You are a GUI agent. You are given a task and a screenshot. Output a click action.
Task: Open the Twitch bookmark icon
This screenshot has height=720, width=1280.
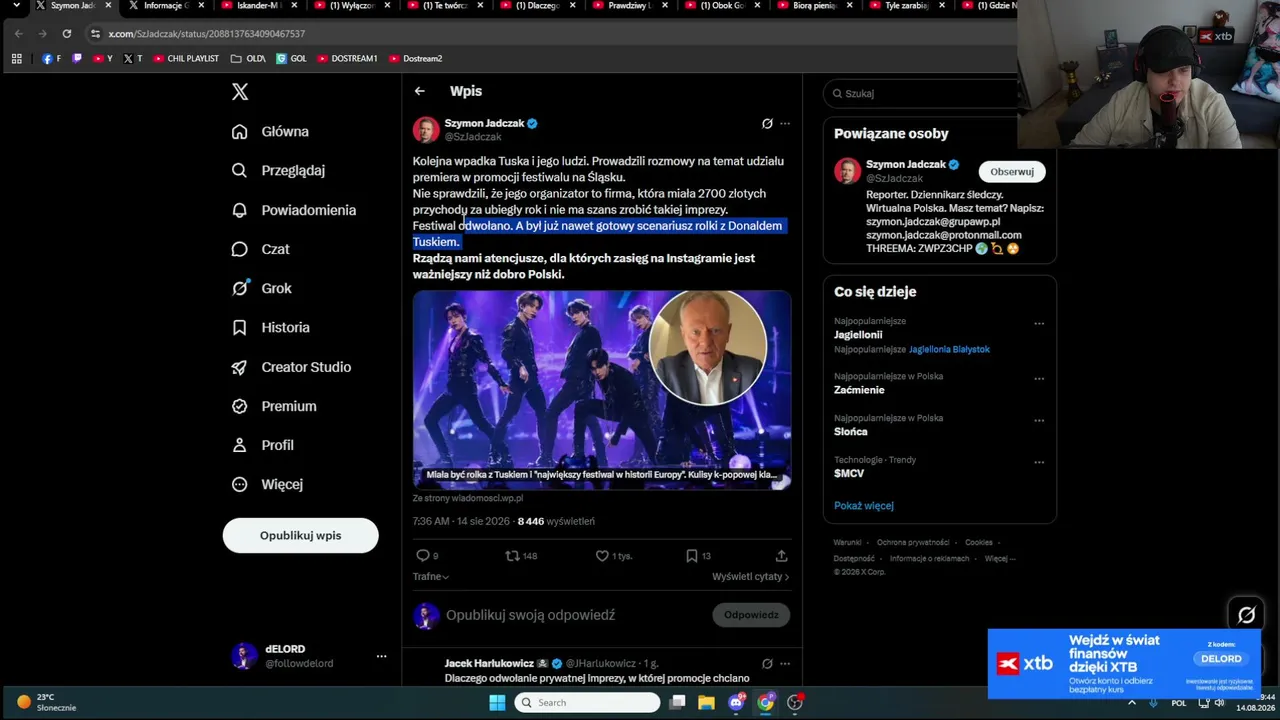tap(77, 59)
